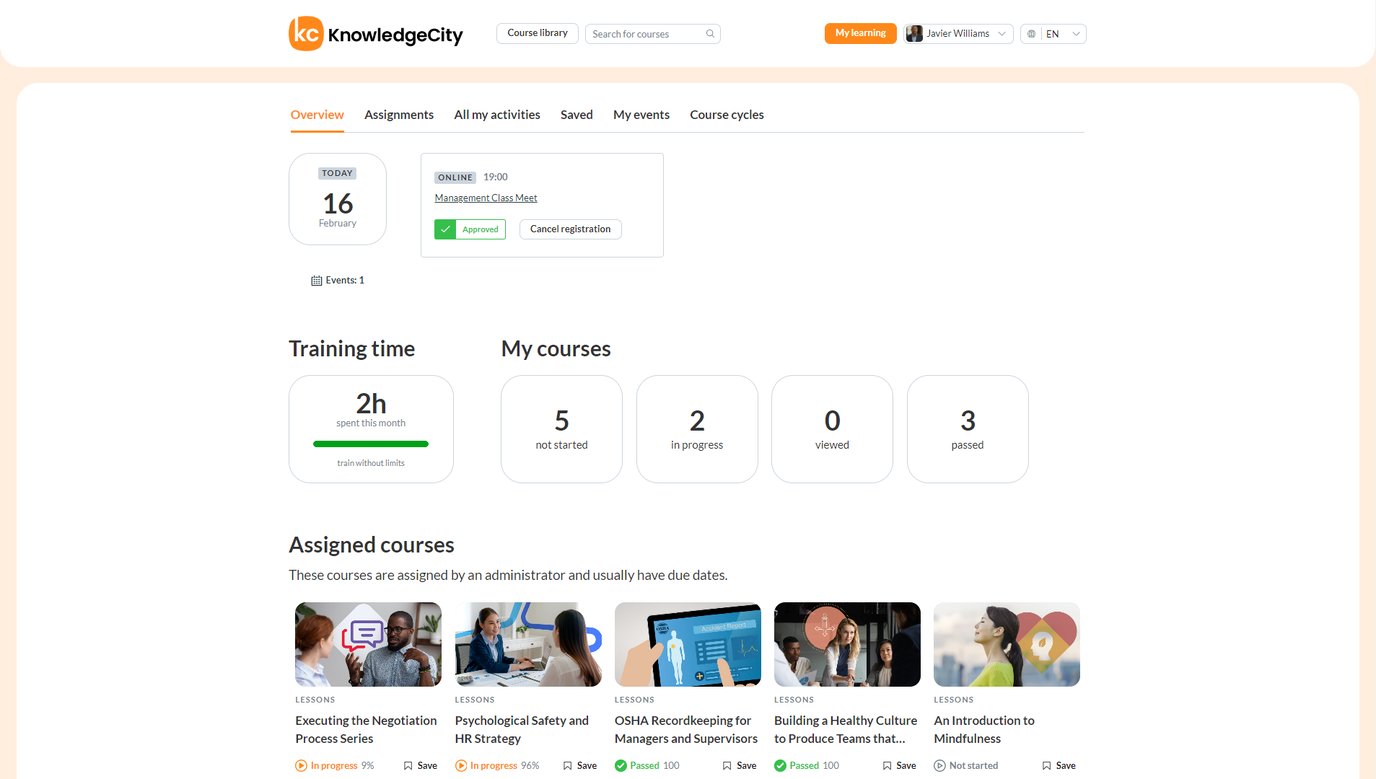Open the My learning dropdown button

click(x=860, y=33)
